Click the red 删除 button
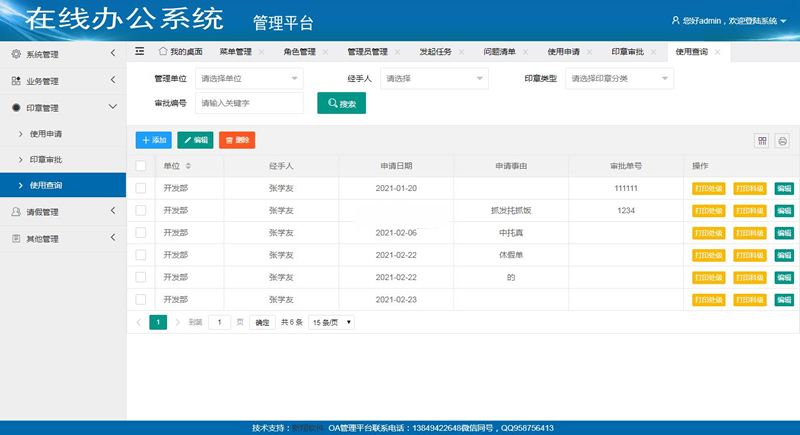Image resolution: width=800 pixels, height=435 pixels. [x=237, y=140]
